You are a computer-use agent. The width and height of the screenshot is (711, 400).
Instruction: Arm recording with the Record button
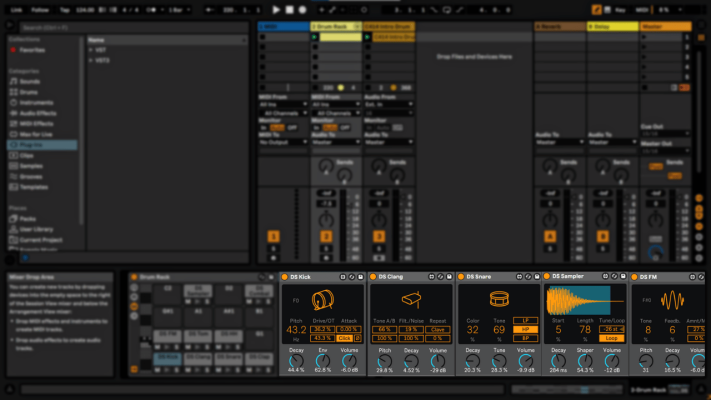point(302,10)
